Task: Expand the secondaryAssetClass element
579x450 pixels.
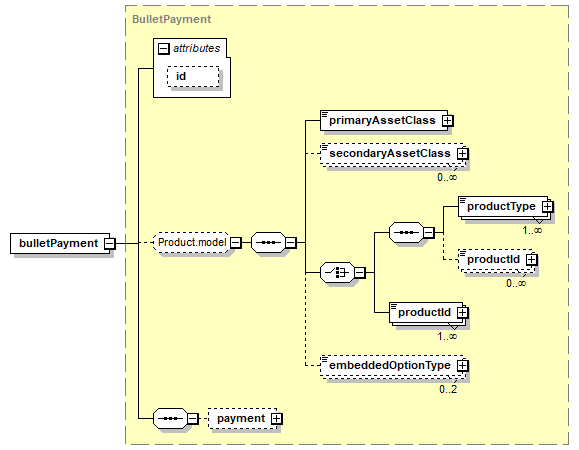Action: tap(462, 154)
